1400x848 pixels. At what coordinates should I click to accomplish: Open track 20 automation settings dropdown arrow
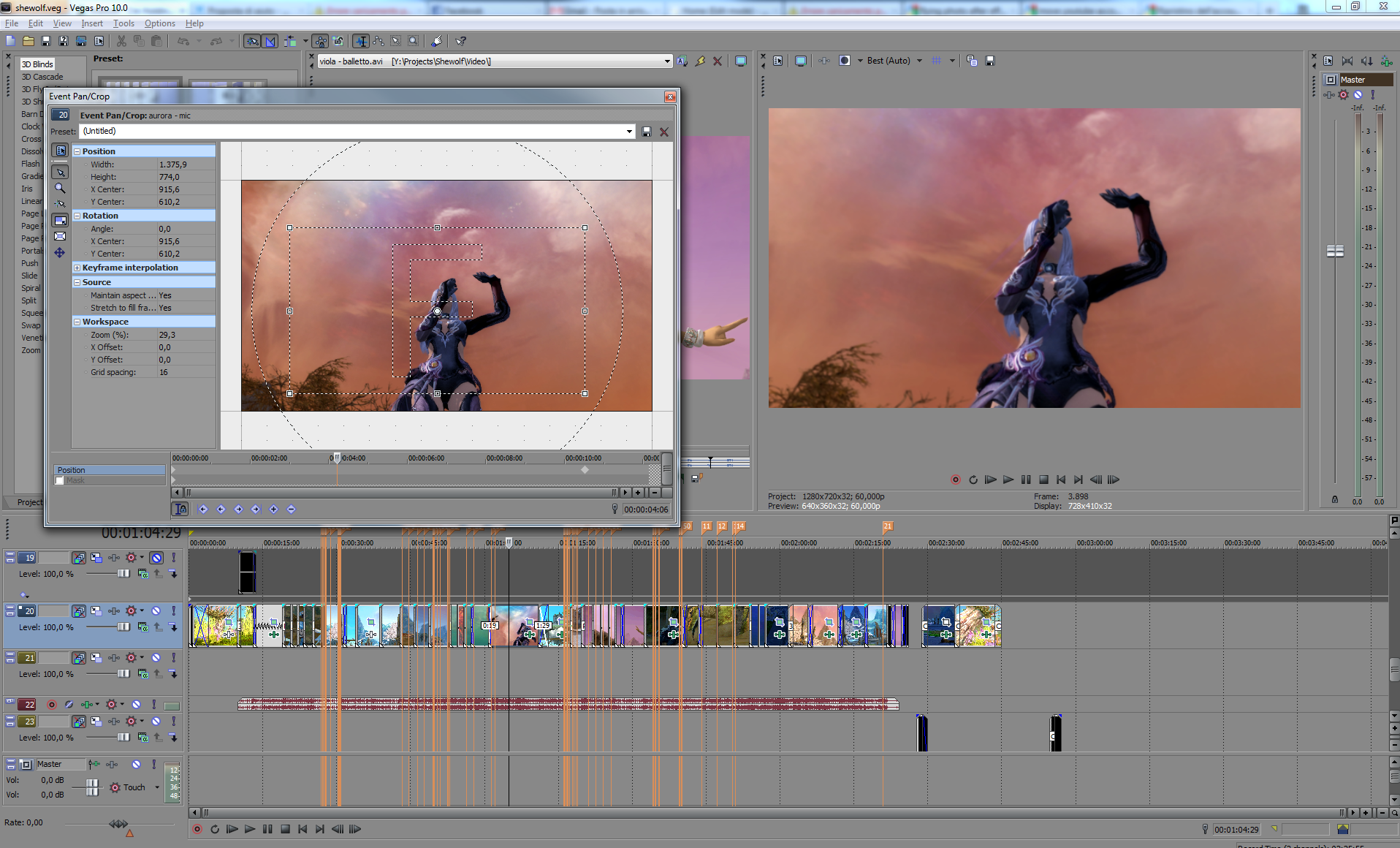tap(142, 610)
